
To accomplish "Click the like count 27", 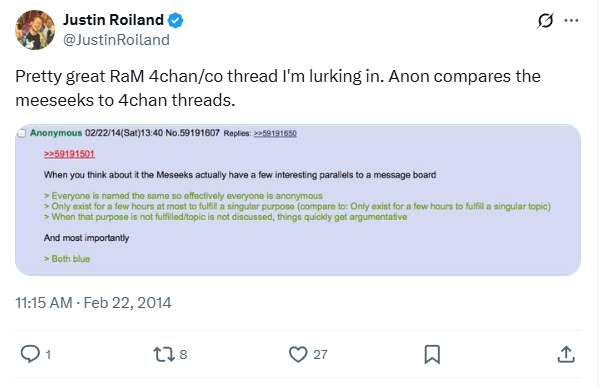I will click(x=320, y=354).
